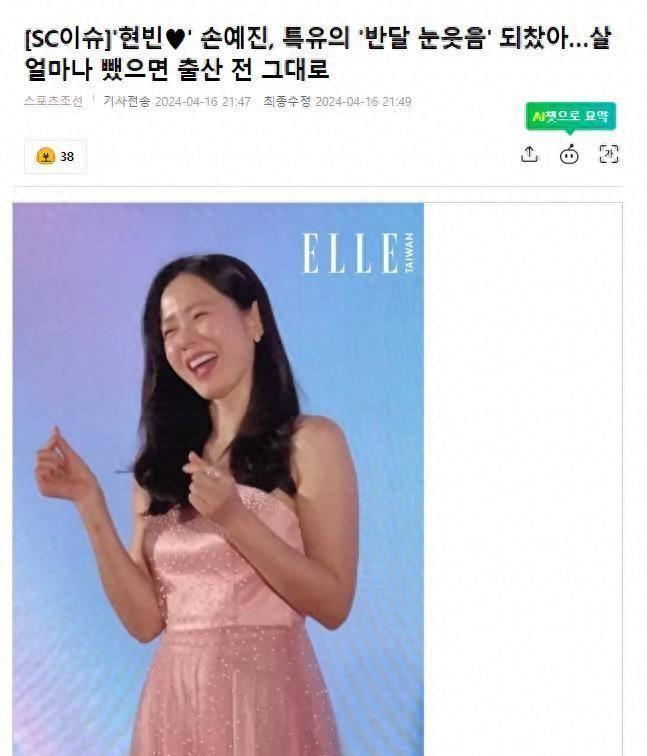Click the 최종수정 2024-04-16 21:49 timestamp
Image resolution: width=647 pixels, height=756 pixels.
[337, 102]
